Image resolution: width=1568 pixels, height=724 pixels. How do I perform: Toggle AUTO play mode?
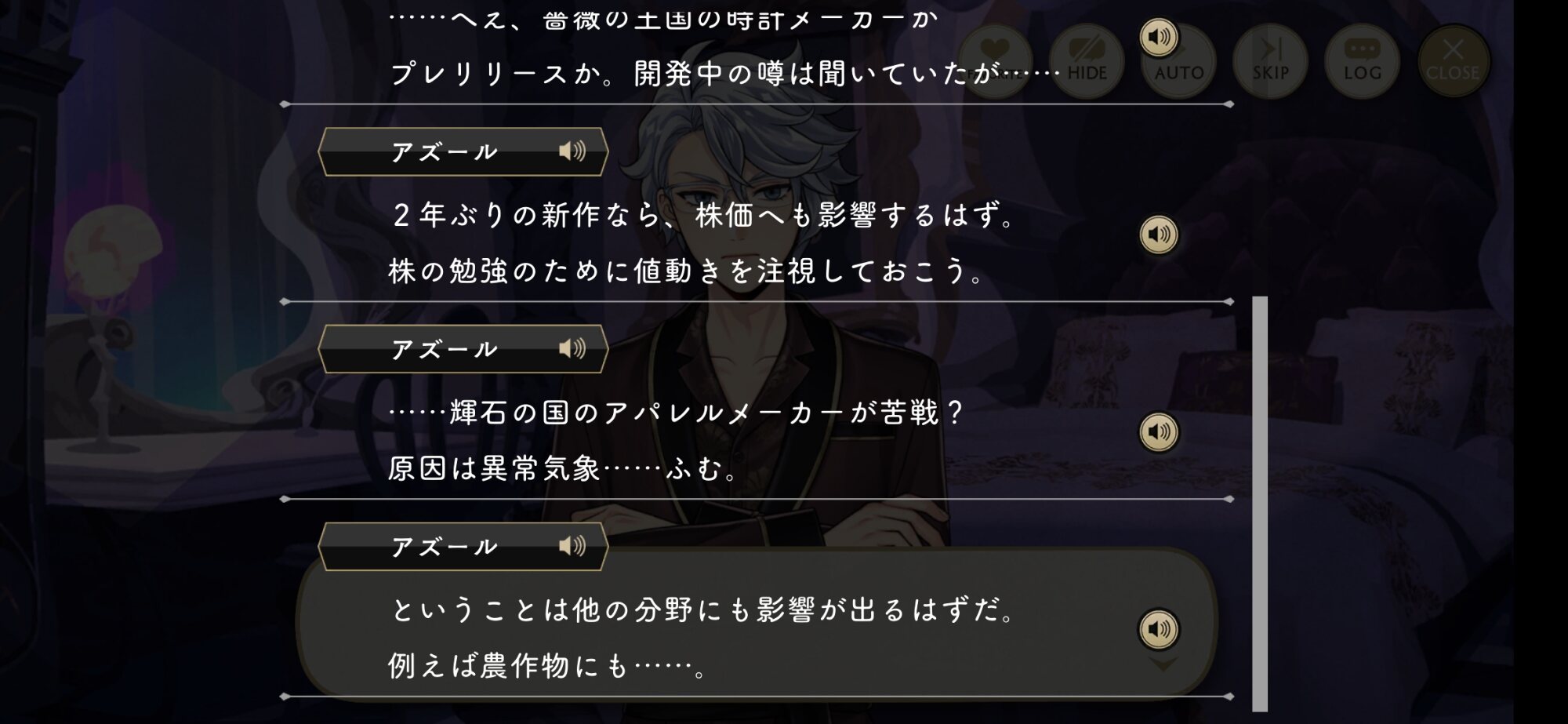click(1178, 62)
